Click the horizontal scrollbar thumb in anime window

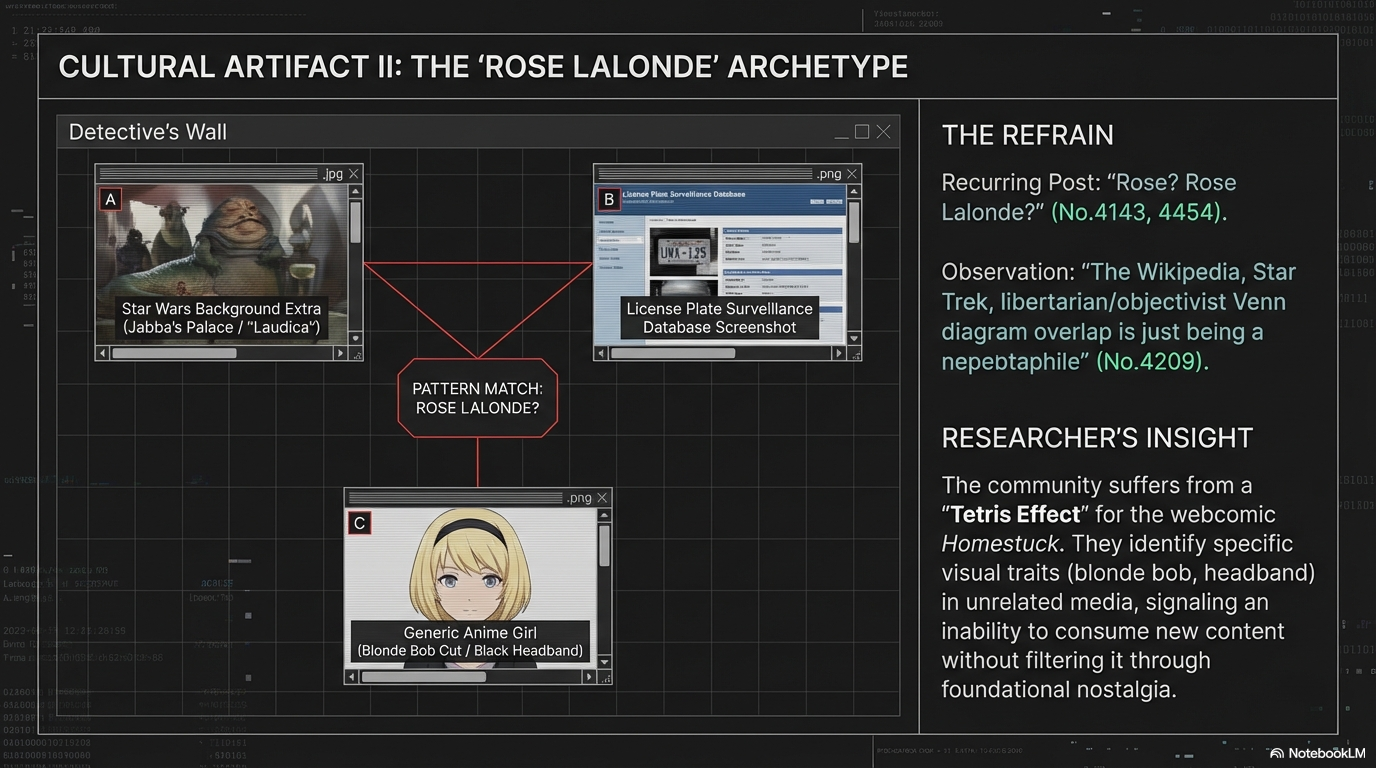pyautogui.click(x=423, y=677)
